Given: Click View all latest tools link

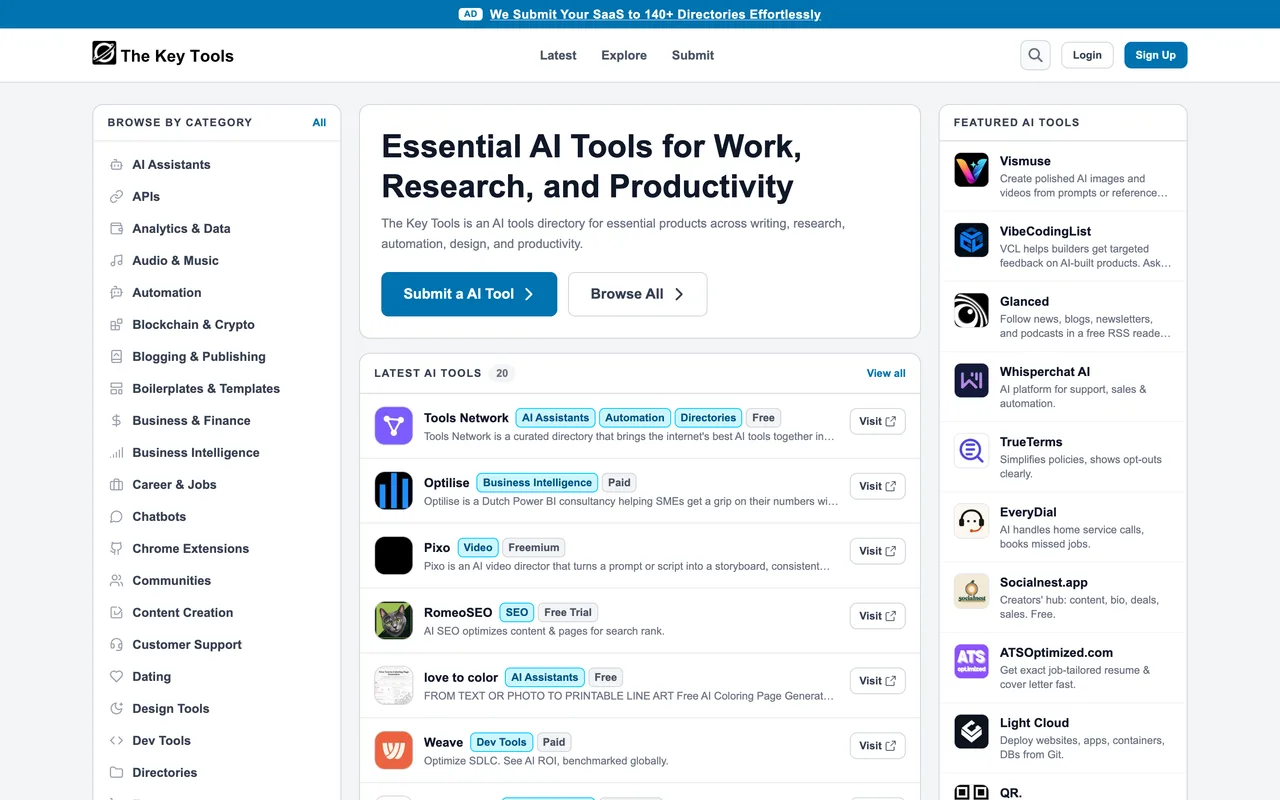Looking at the screenshot, I should pos(886,373).
